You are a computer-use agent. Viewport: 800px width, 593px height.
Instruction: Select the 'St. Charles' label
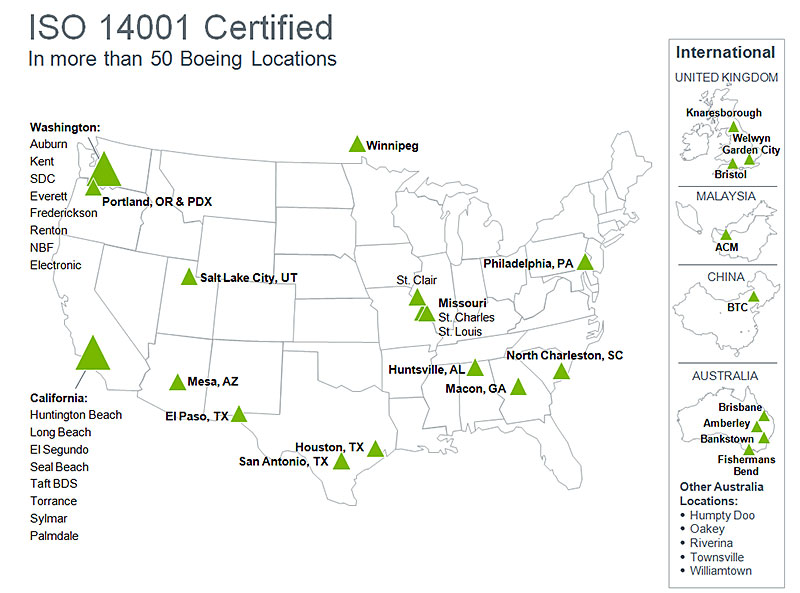pyautogui.click(x=466, y=317)
